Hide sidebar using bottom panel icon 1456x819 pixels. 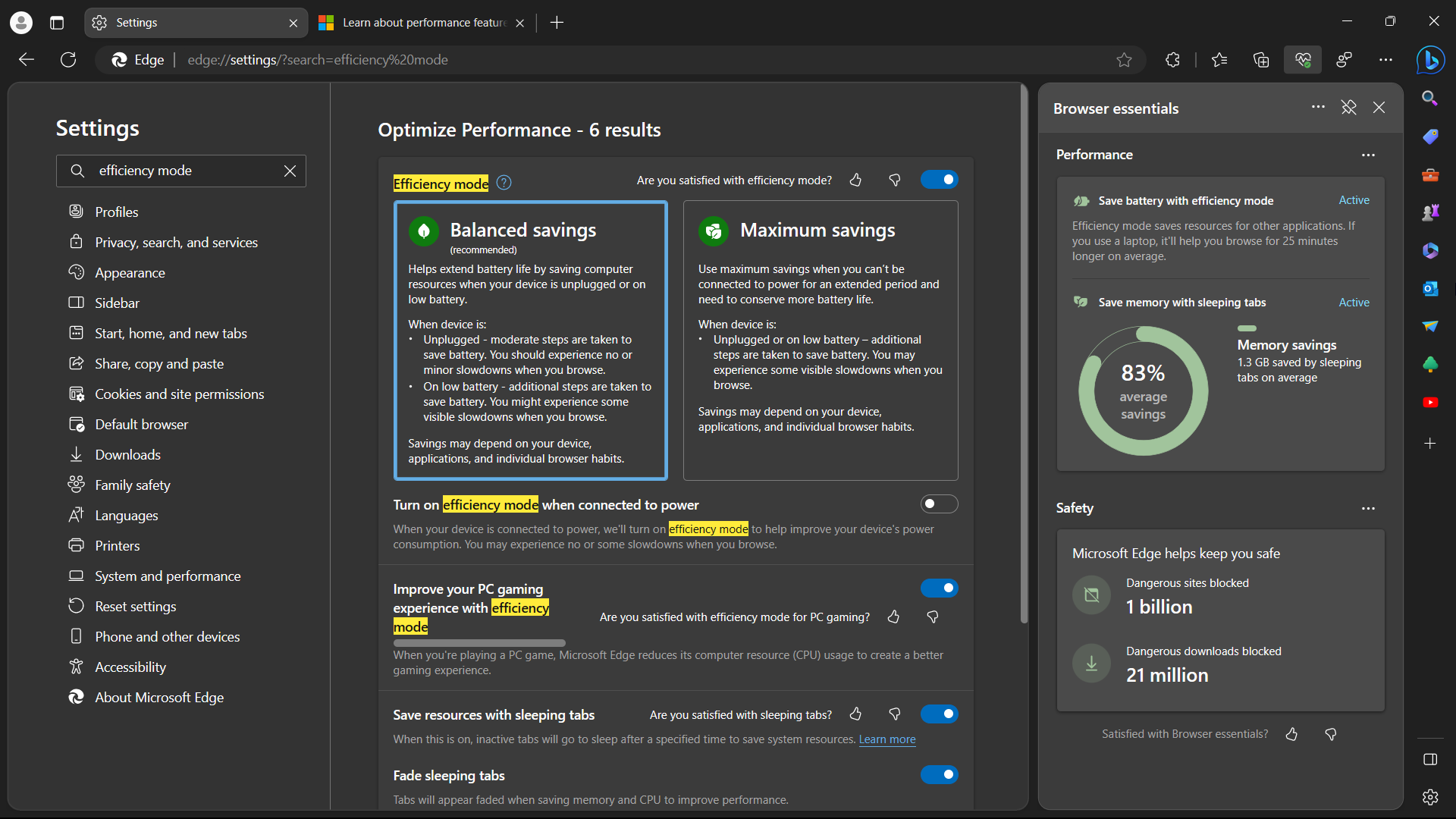(x=1430, y=760)
